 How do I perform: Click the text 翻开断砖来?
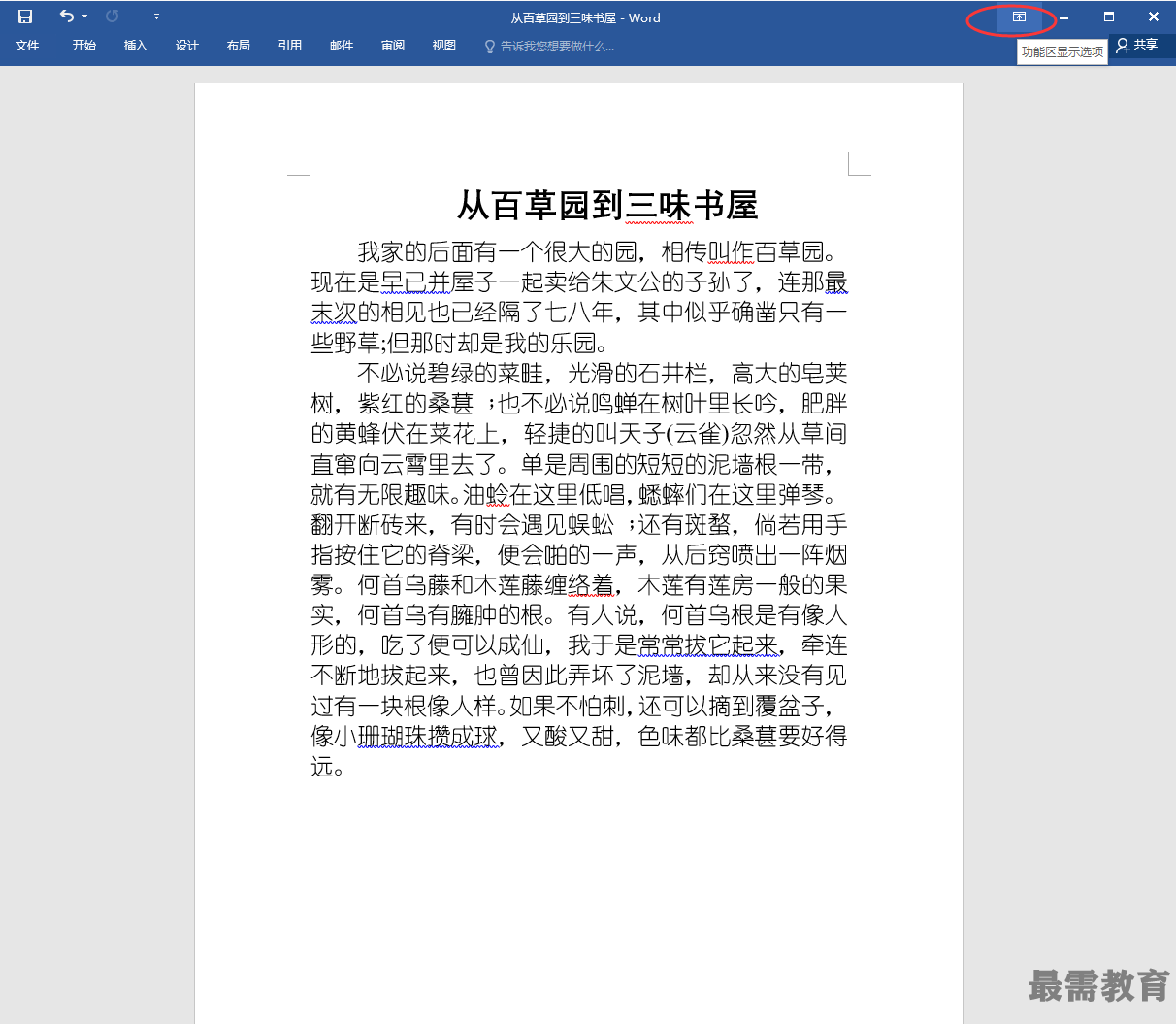point(369,525)
